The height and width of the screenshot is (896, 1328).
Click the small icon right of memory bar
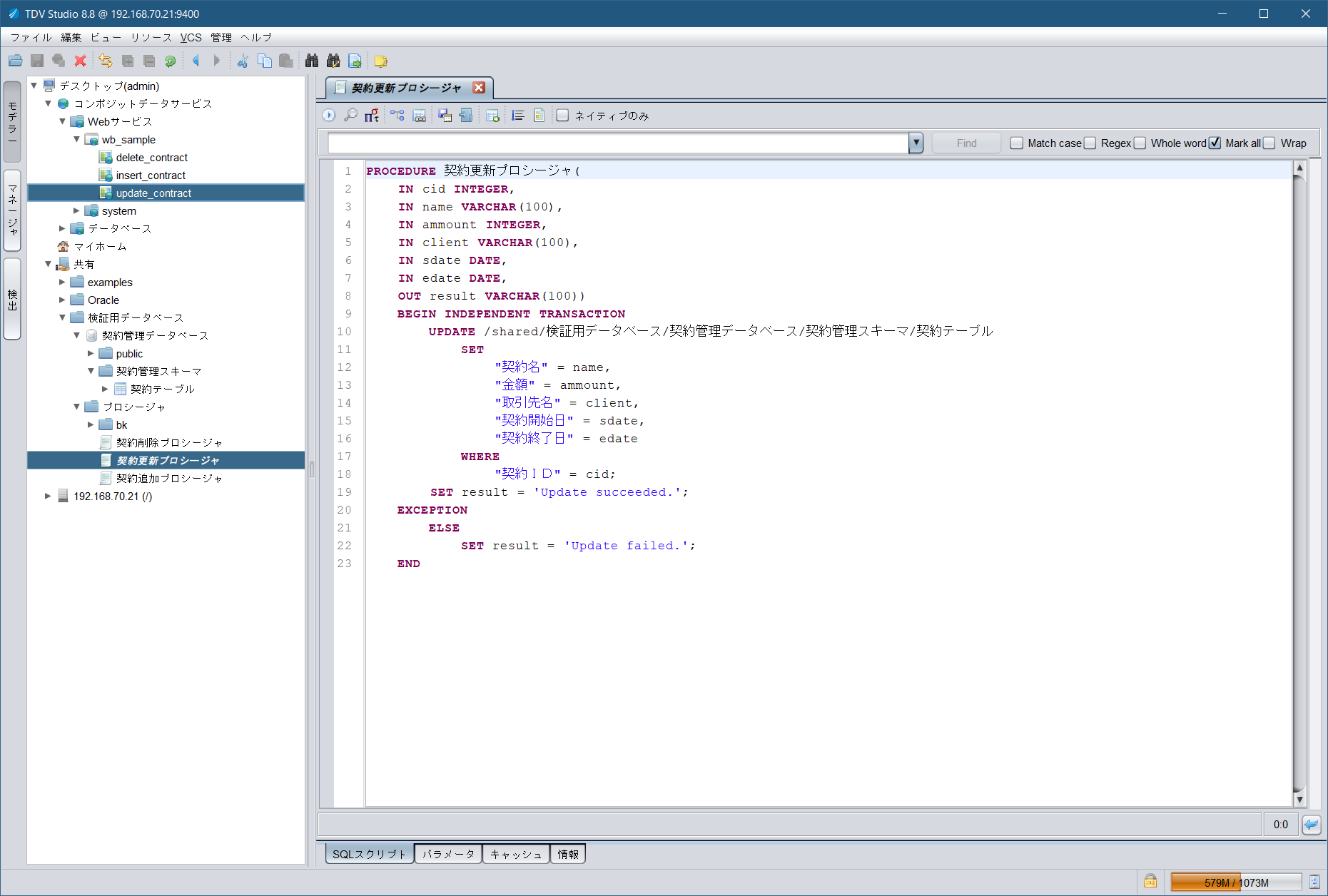click(1314, 882)
